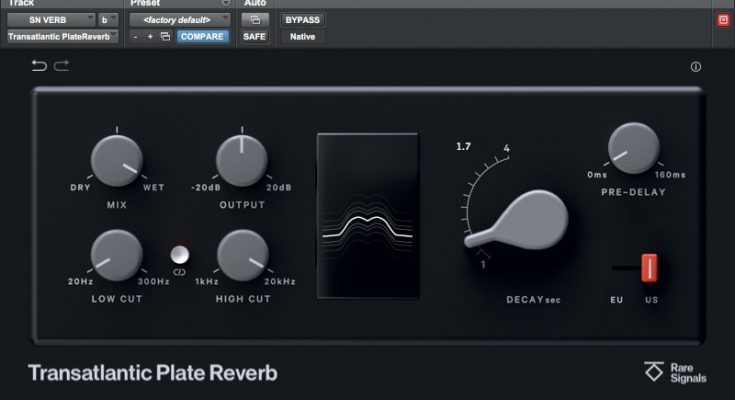Click the link icon below the red LED
735x400 pixels.
tap(179, 273)
